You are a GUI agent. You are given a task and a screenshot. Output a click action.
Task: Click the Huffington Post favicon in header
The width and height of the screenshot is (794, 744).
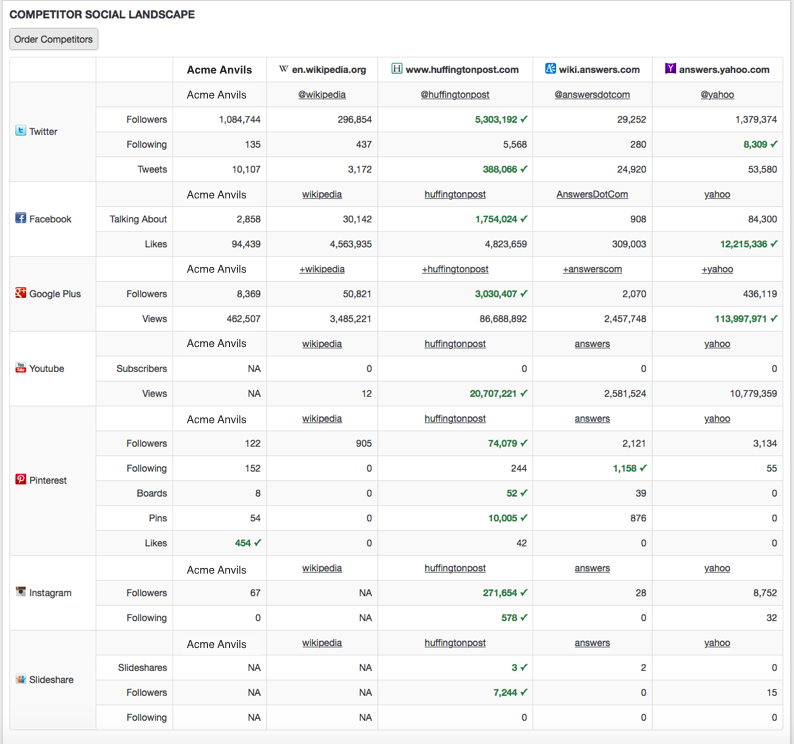tap(396, 68)
